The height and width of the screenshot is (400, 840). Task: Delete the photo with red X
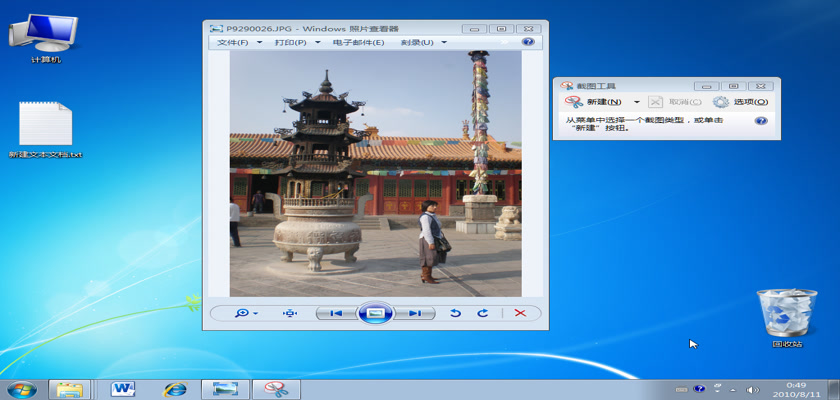520,313
